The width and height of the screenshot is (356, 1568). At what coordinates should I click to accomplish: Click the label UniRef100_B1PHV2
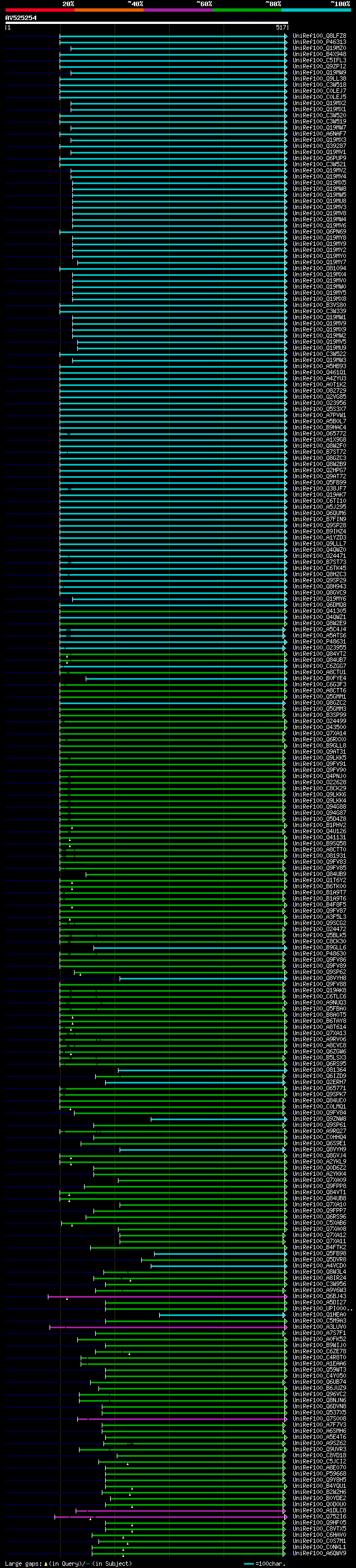pos(319,825)
